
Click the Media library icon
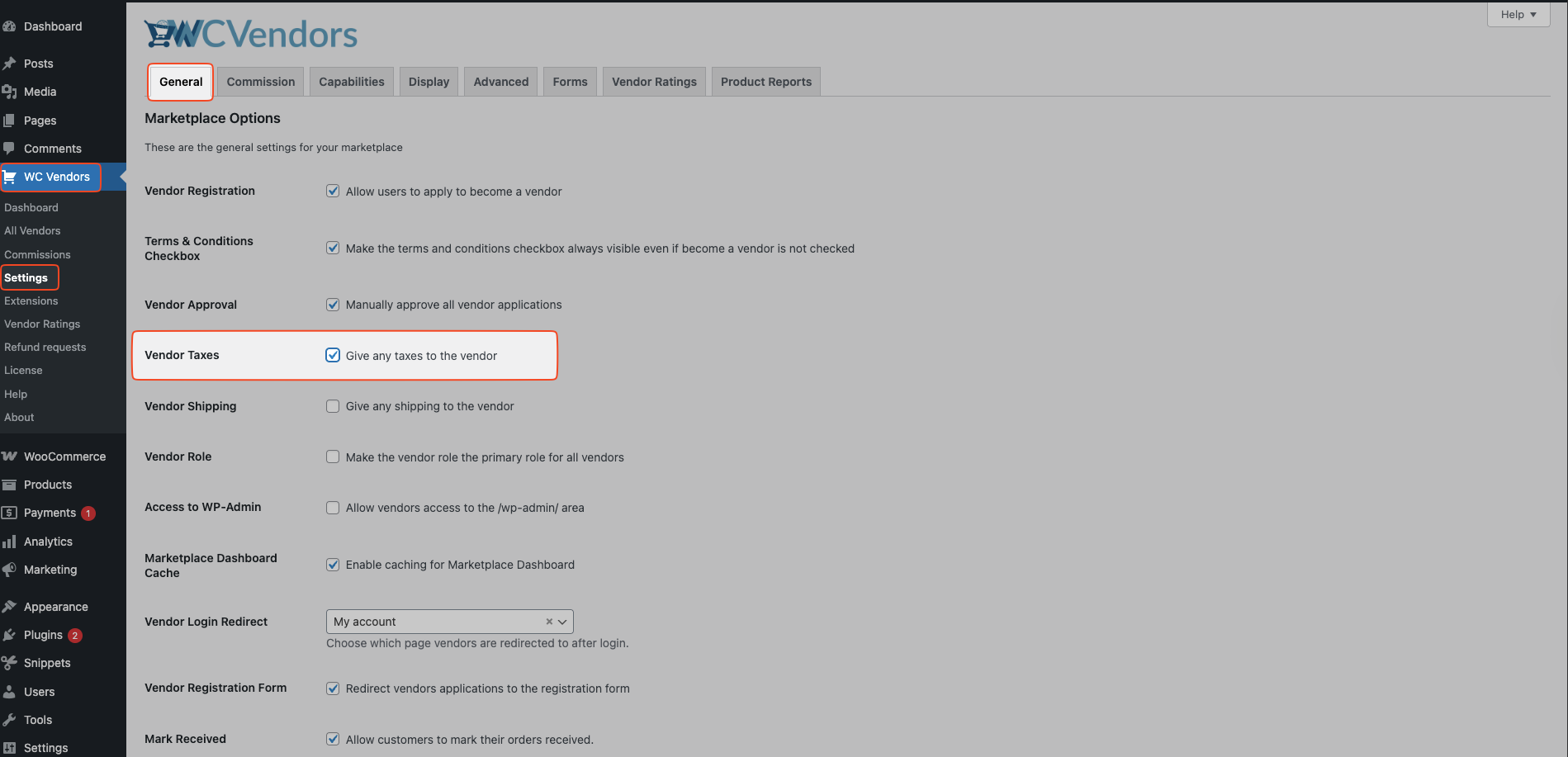9,92
